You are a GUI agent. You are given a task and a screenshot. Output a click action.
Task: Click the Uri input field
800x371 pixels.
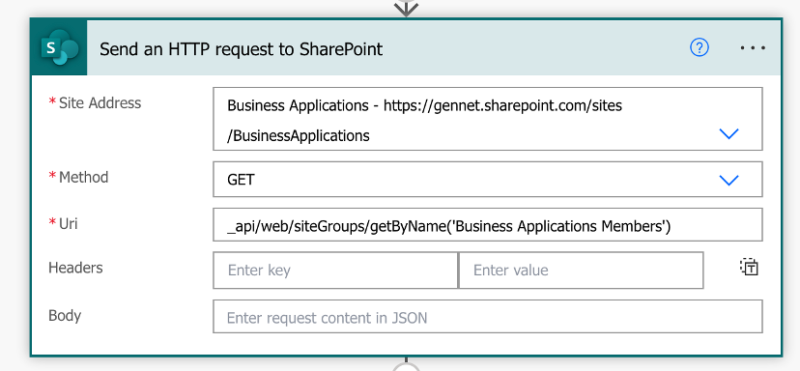click(x=488, y=225)
